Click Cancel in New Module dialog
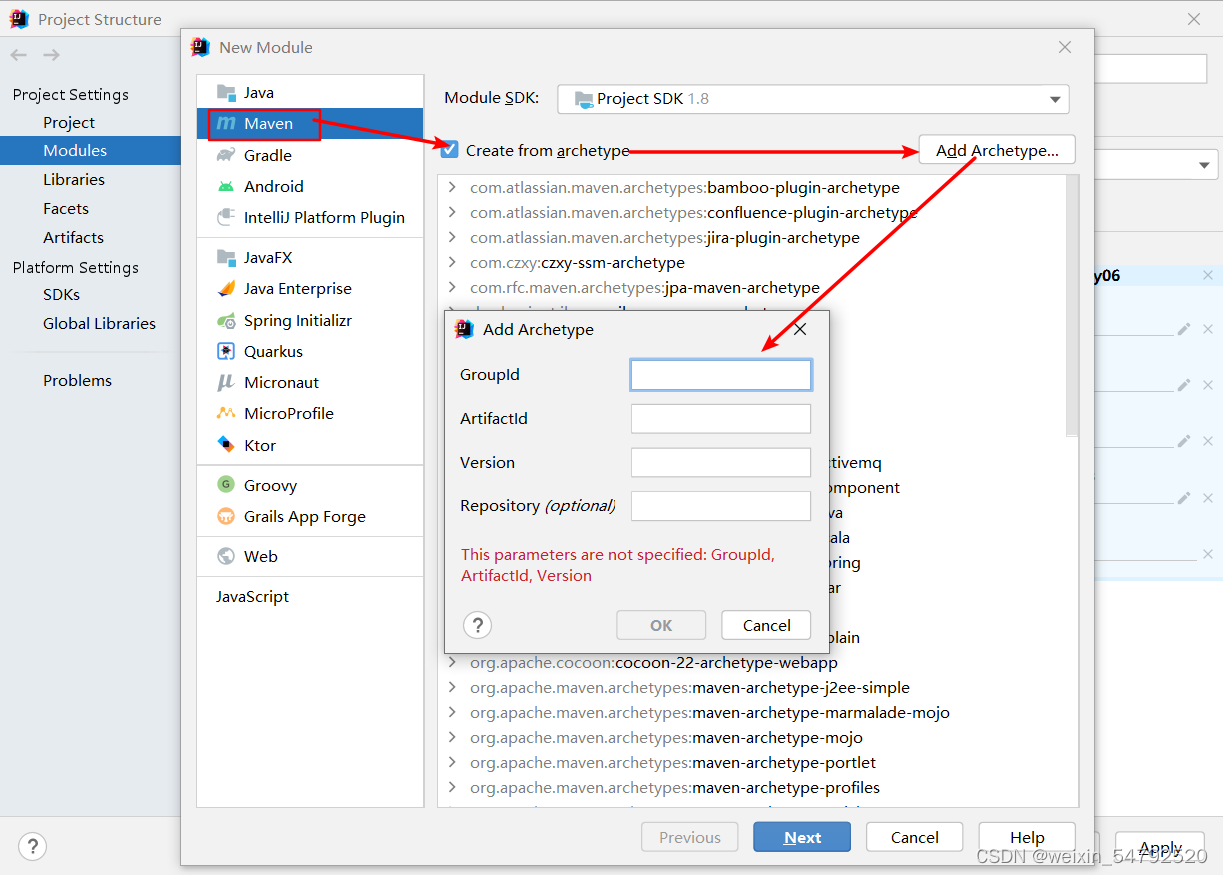This screenshot has width=1223, height=875. pos(915,837)
